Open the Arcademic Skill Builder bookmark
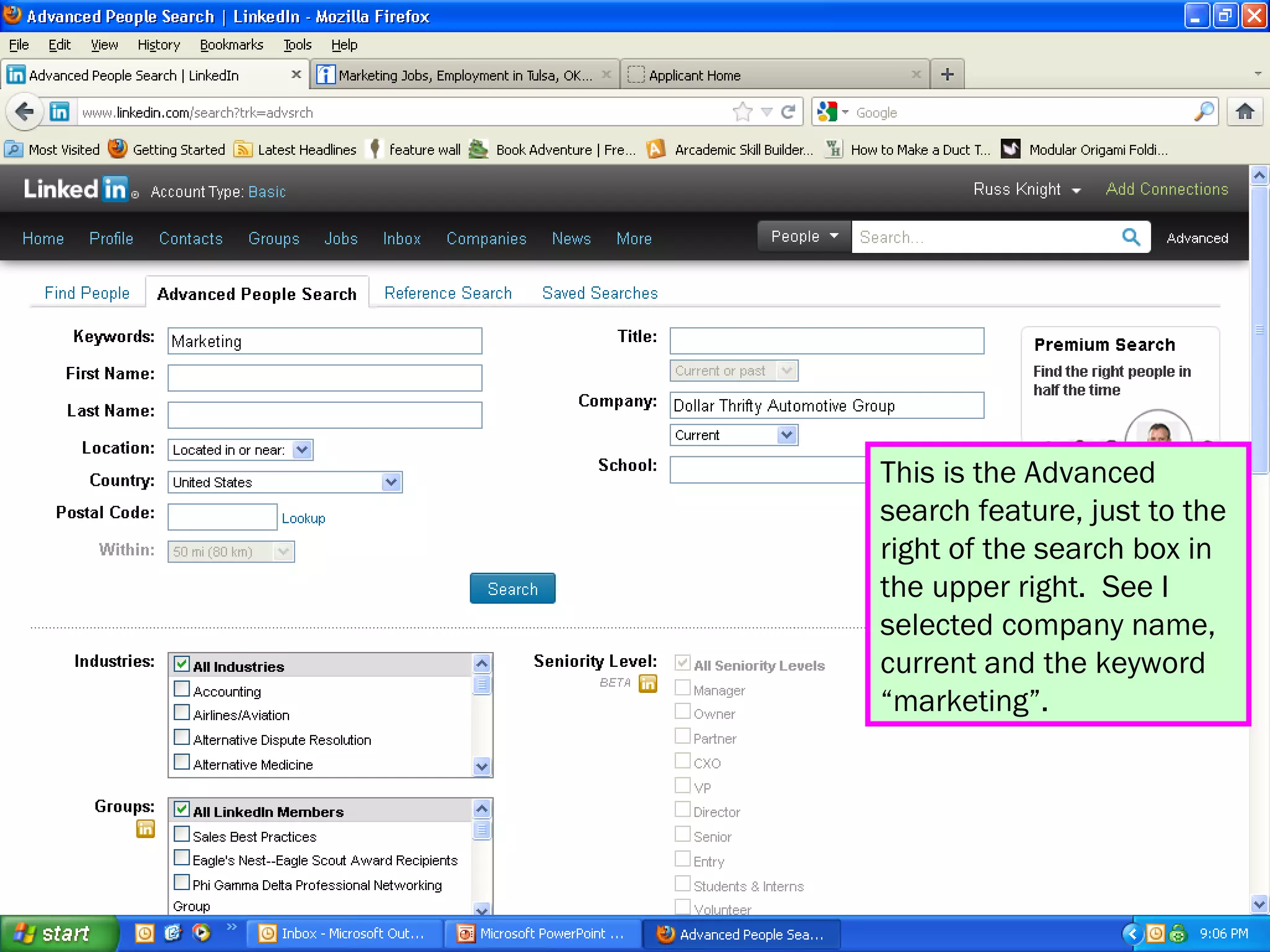The width and height of the screenshot is (1270, 952). 729,149
